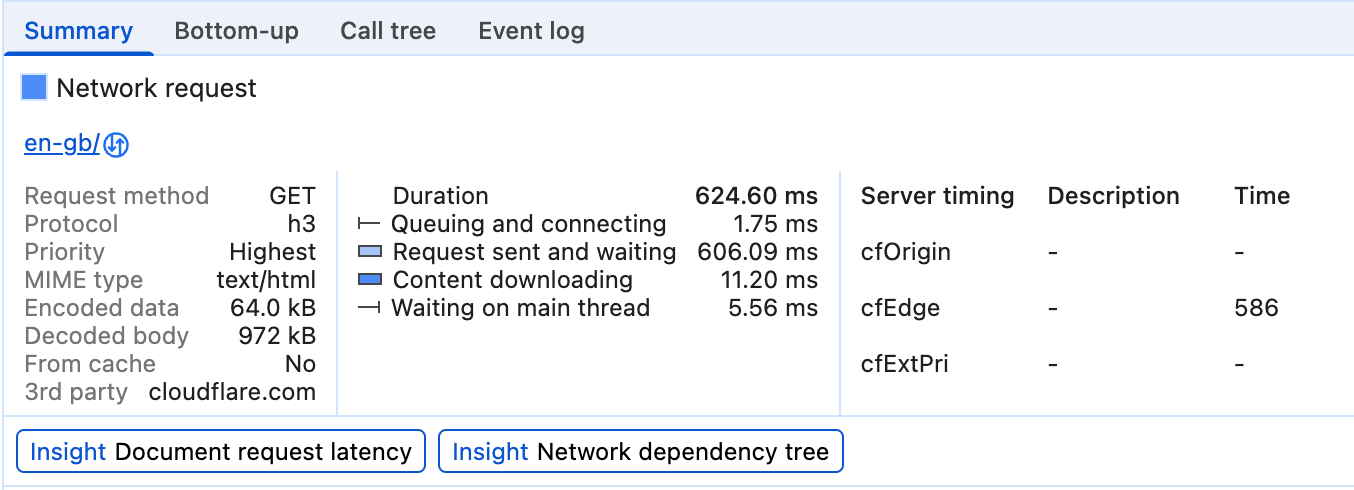The image size is (1354, 490).
Task: Click the Queuing and connecting whisker icon
Action: (x=369, y=224)
